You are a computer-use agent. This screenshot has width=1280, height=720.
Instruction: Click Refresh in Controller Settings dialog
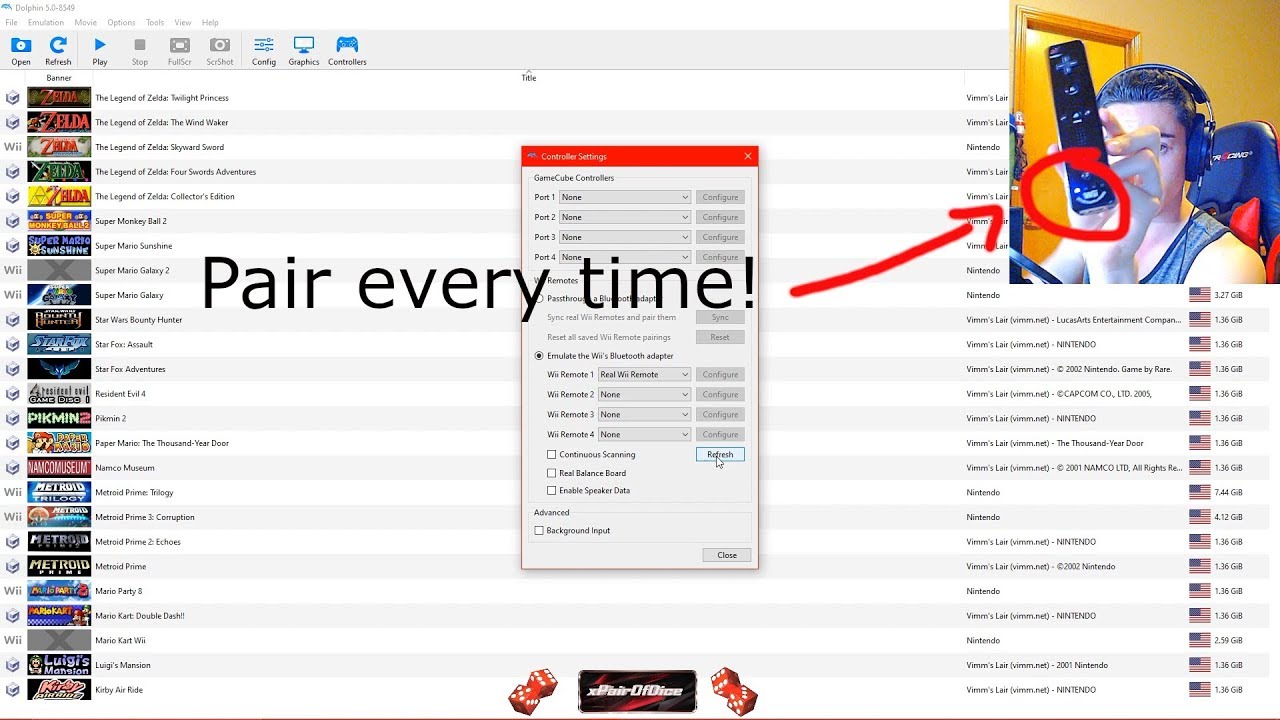pos(720,454)
